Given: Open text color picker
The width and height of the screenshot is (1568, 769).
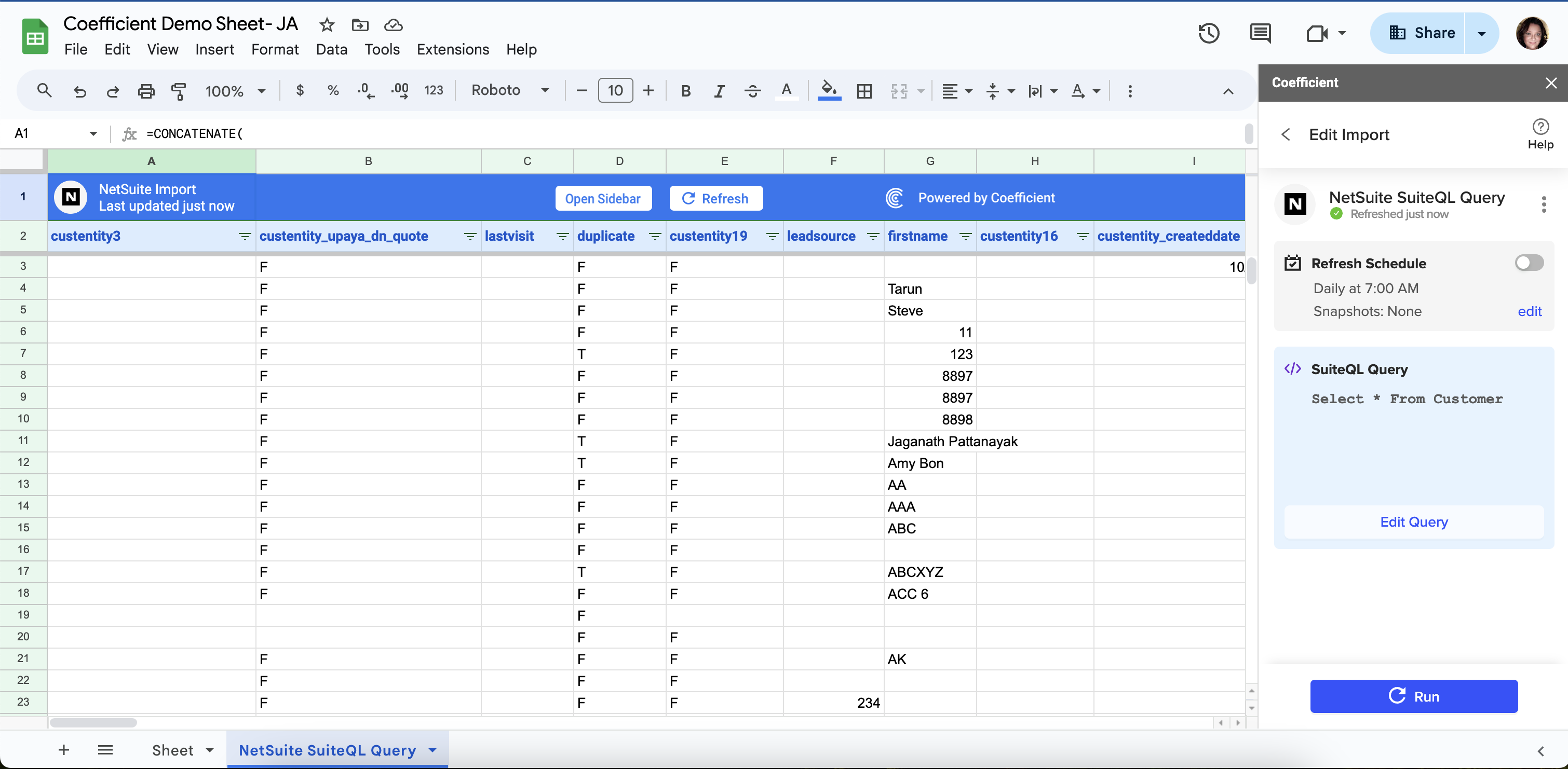Looking at the screenshot, I should click(x=787, y=91).
